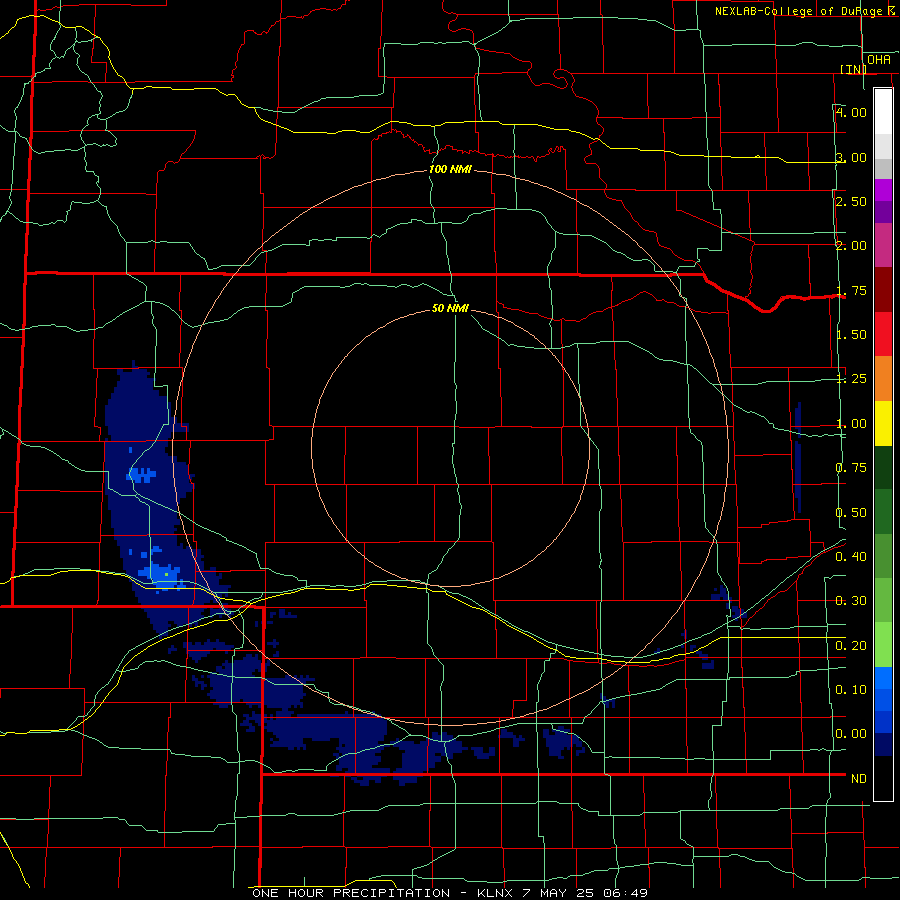This screenshot has width=900, height=900.
Task: Click the 0.40 legend green swatch
Action: pos(883,556)
